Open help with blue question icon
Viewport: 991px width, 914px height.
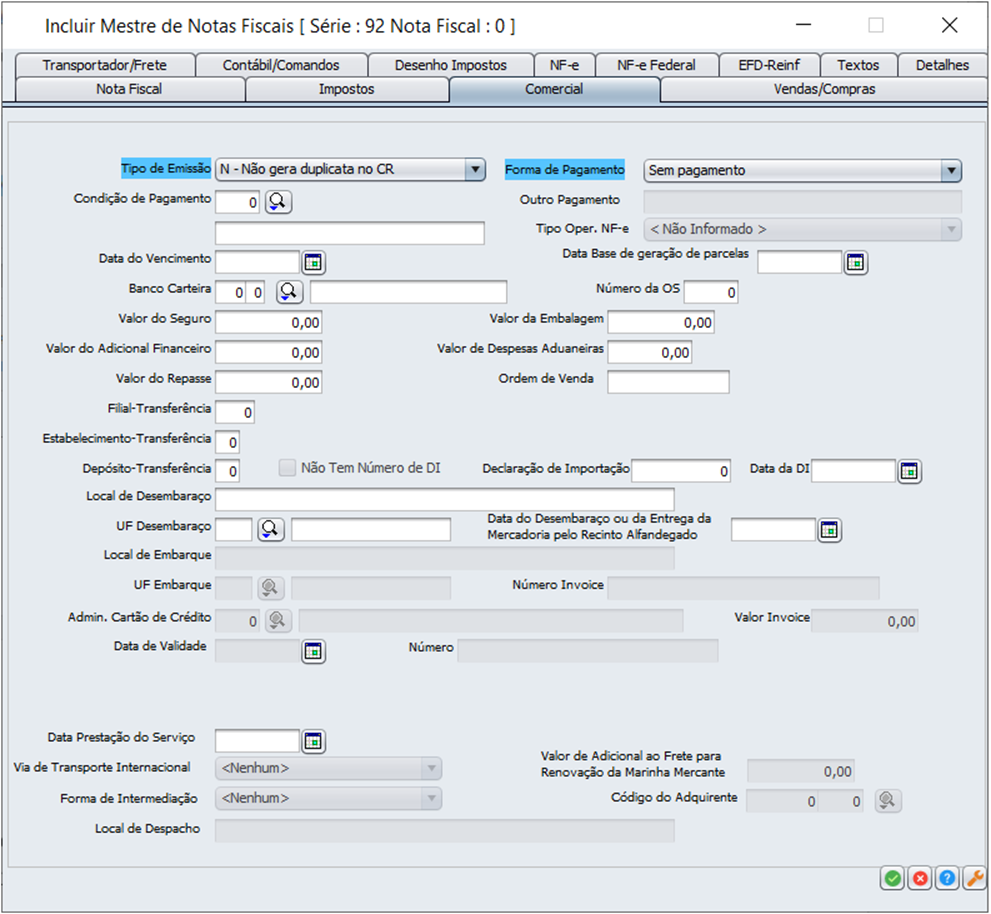[x=946, y=878]
